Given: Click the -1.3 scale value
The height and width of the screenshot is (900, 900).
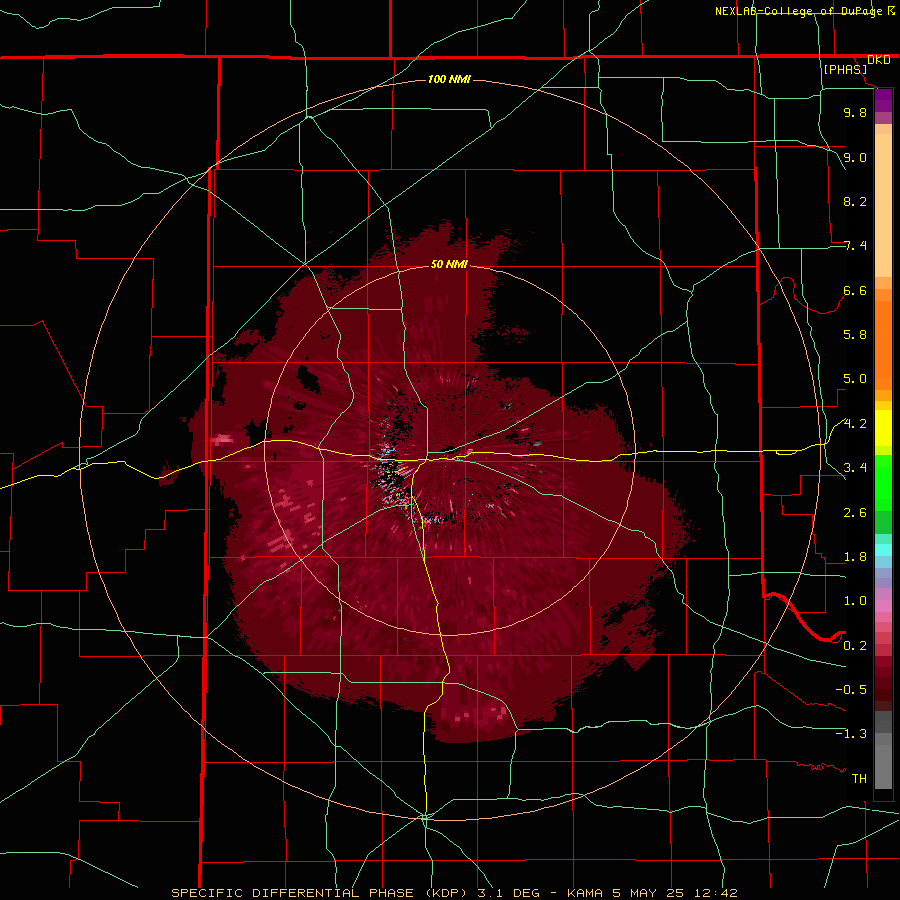Looking at the screenshot, I should pos(851,734).
